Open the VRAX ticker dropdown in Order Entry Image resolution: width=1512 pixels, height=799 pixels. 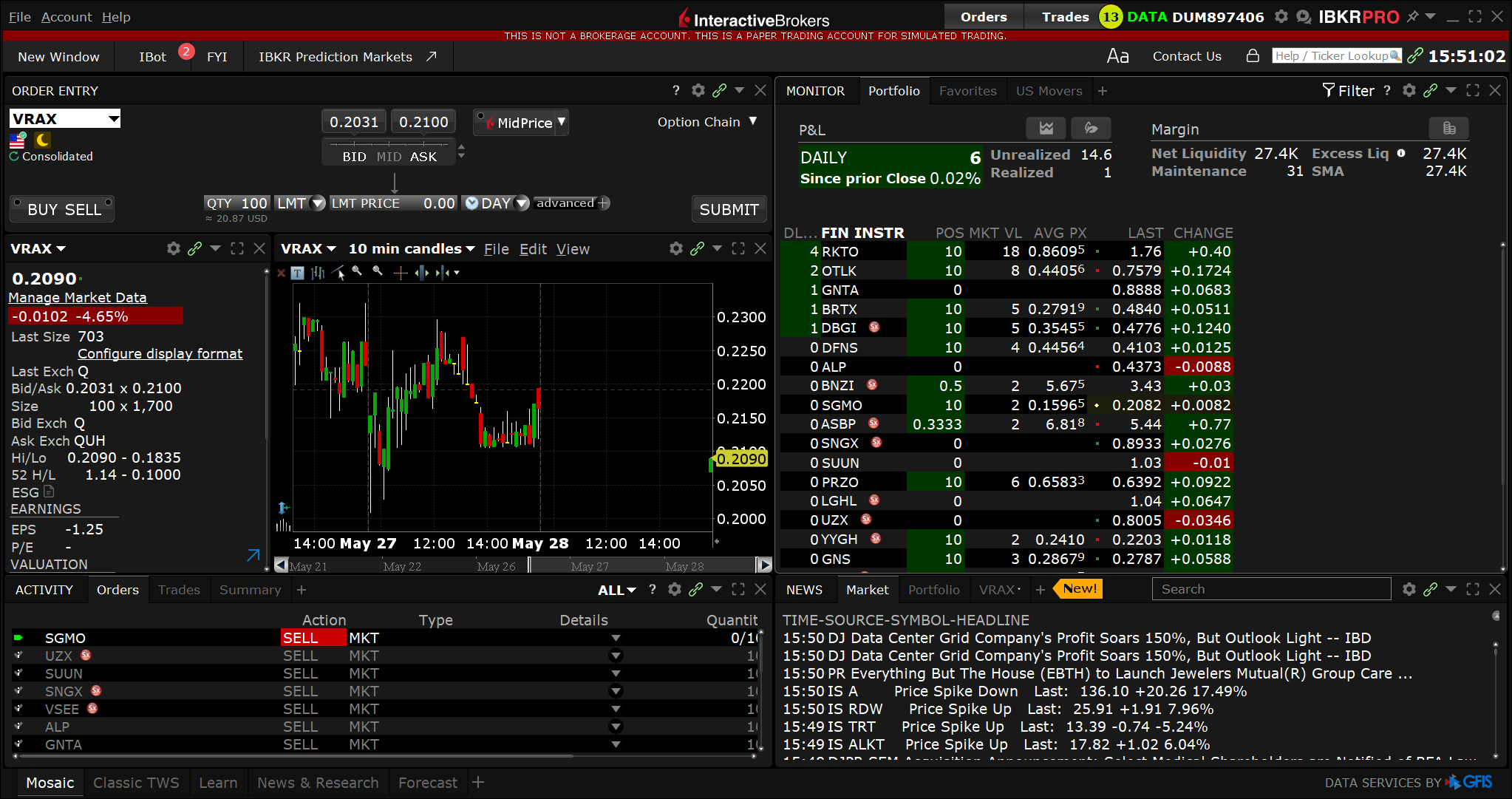pos(113,119)
